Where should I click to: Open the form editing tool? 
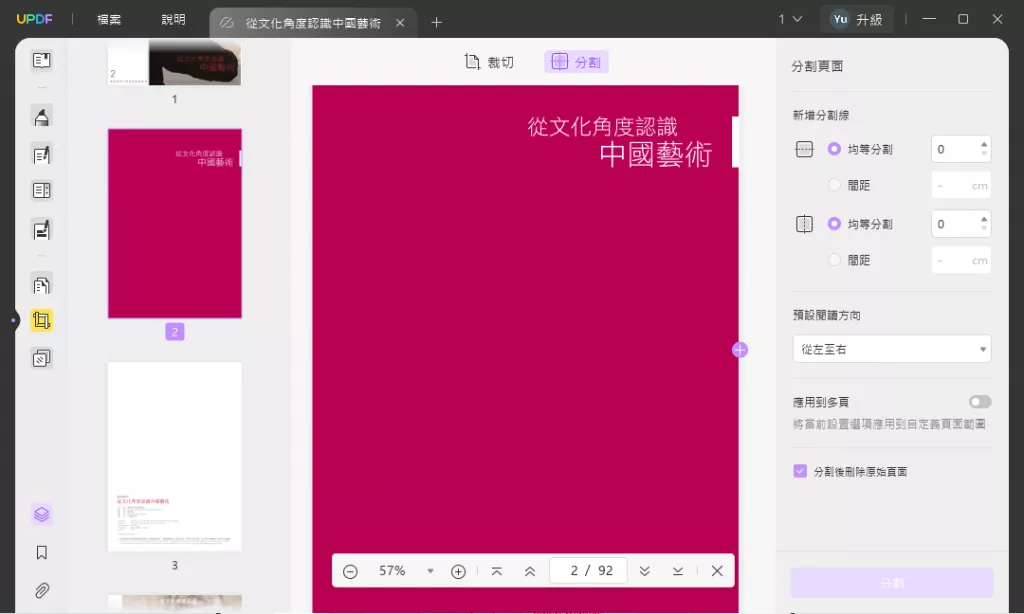[x=41, y=190]
